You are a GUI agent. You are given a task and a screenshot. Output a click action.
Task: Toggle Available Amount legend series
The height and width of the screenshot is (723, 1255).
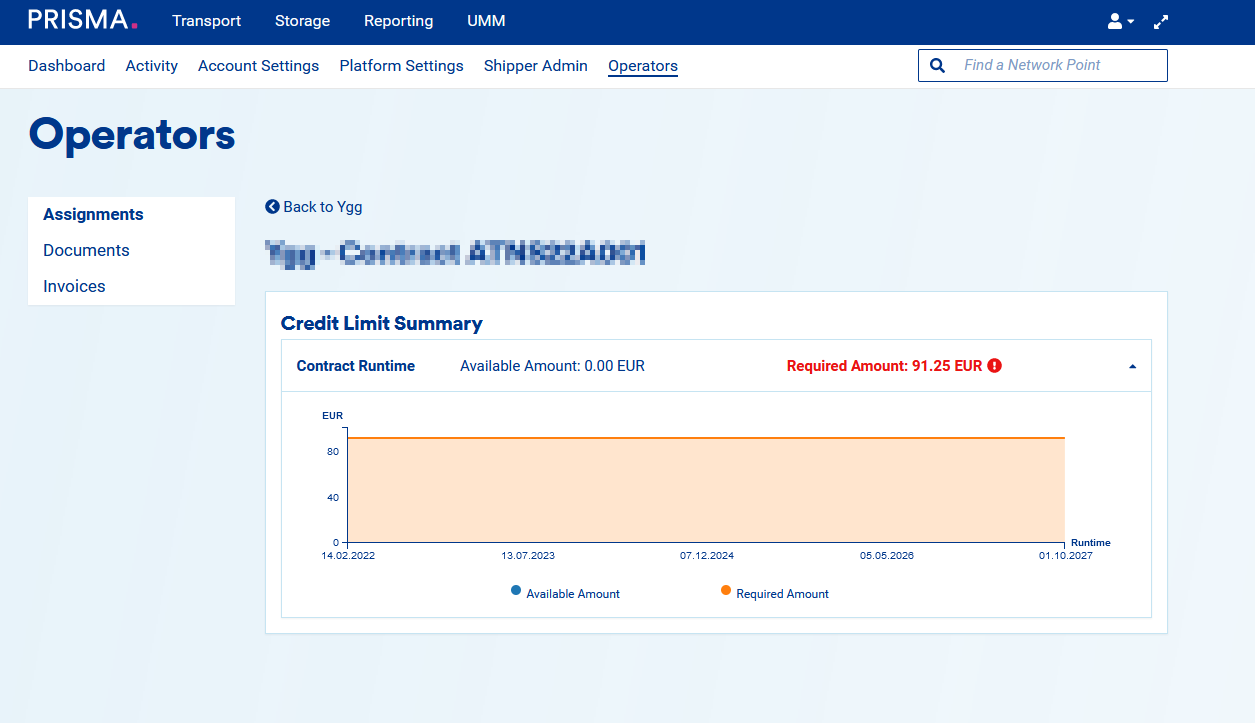point(565,593)
